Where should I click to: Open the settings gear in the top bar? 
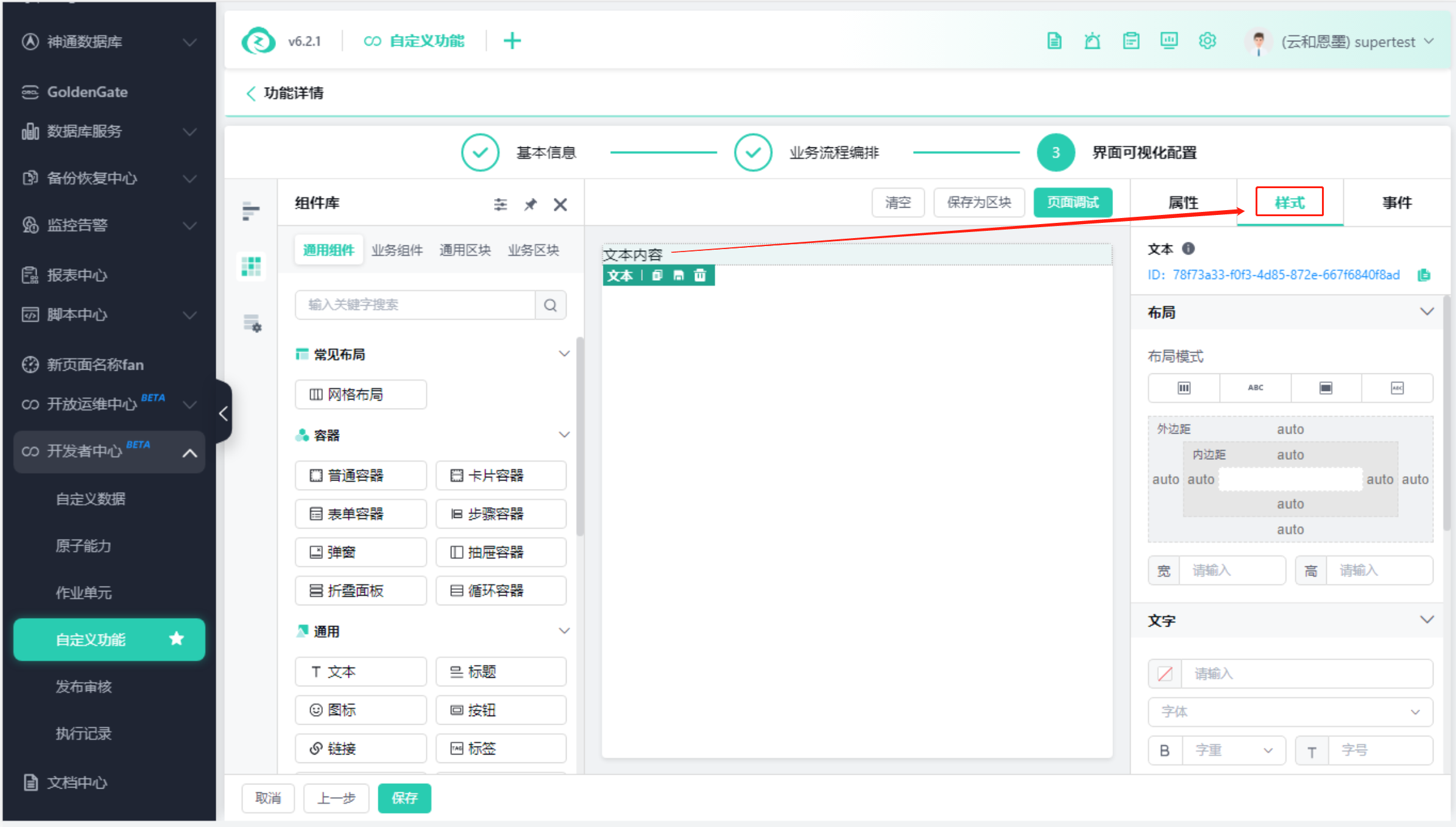[1207, 41]
